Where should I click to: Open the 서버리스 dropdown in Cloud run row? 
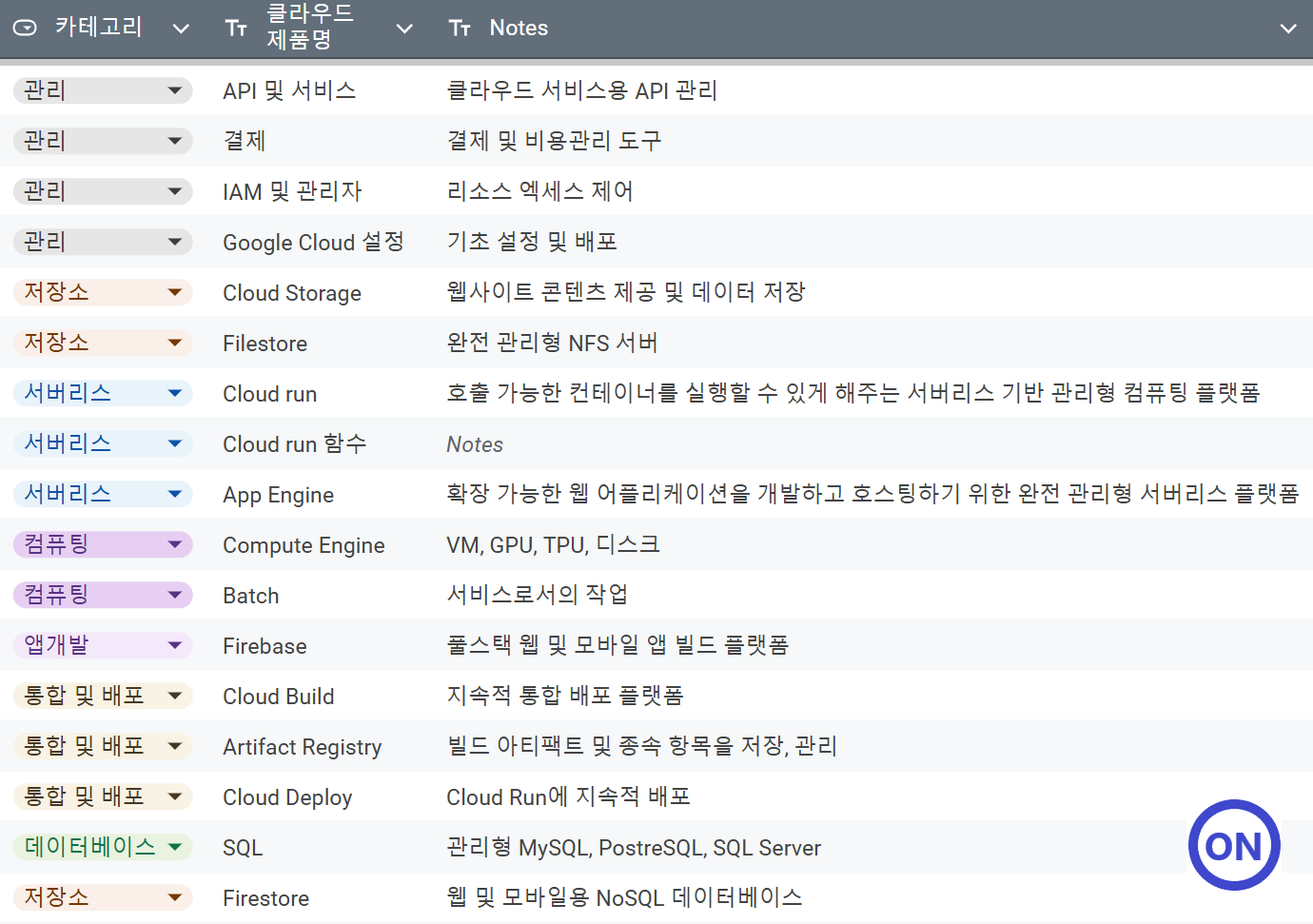point(103,393)
